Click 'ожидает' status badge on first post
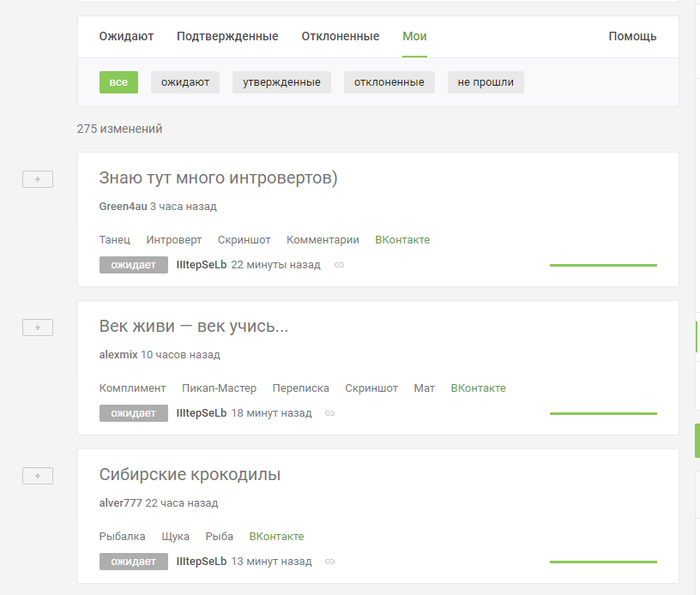The height and width of the screenshot is (595, 700). click(x=133, y=265)
